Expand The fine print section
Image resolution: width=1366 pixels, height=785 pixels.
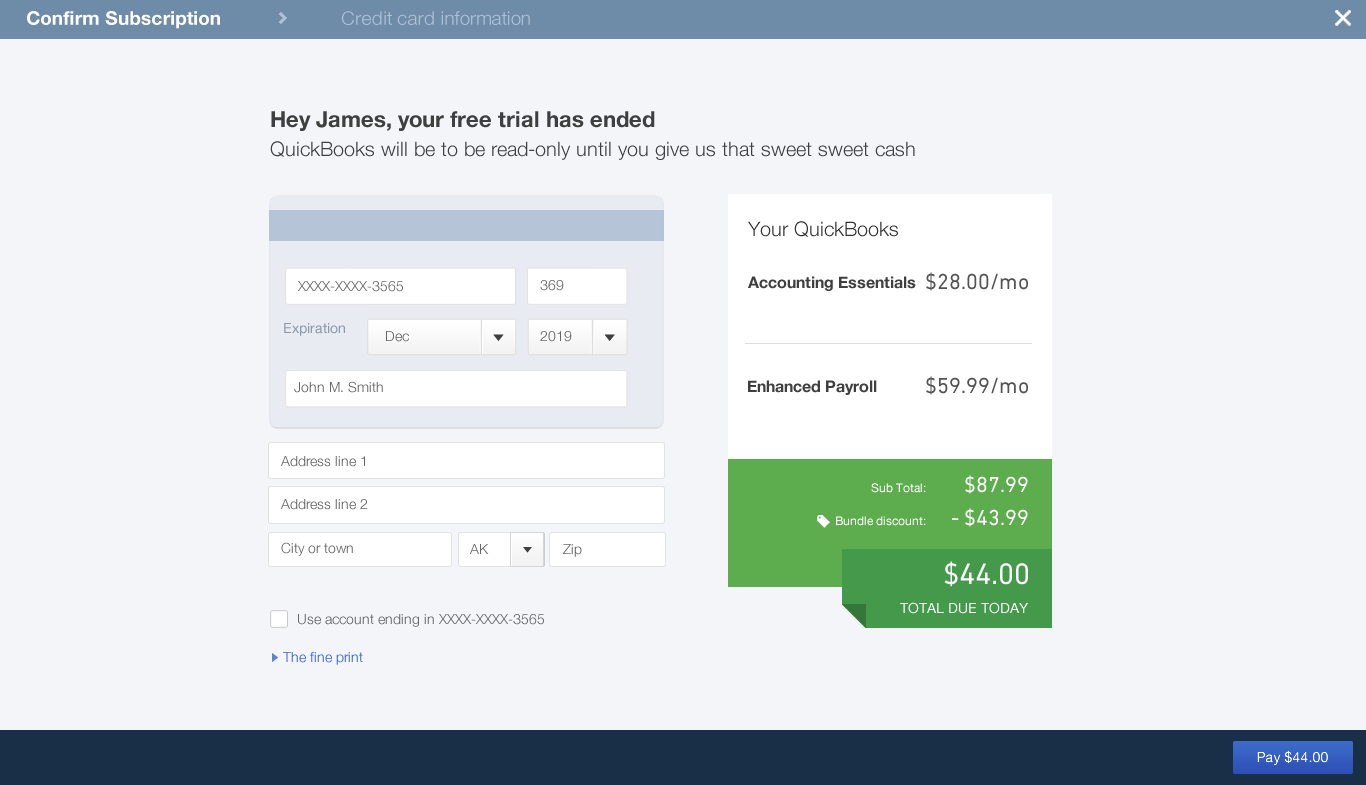(317, 657)
